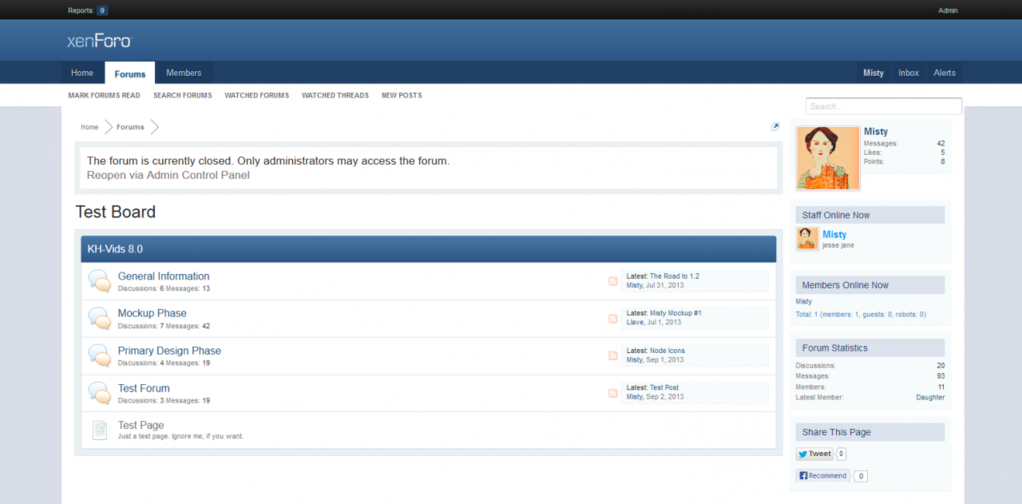Click the open quick navigation icon
Screen dimensions: 1022x504
point(775,127)
